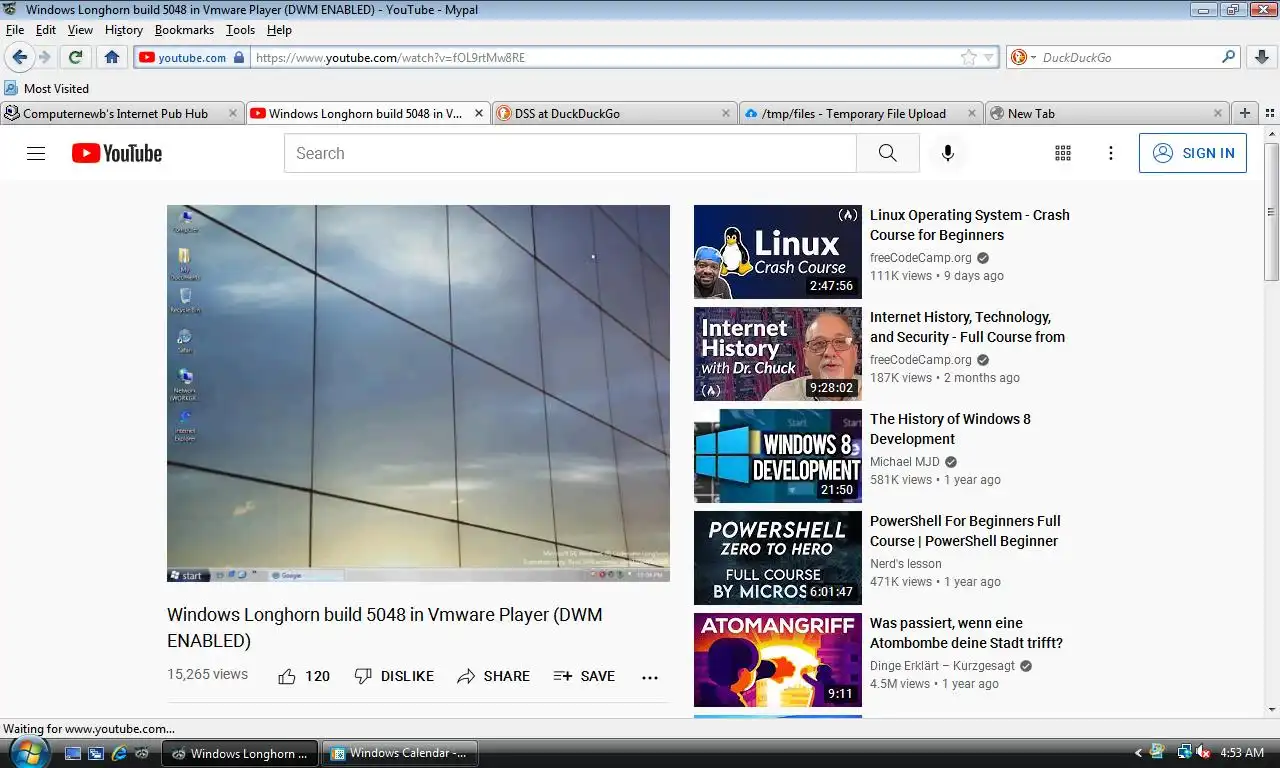Open the list-all-tabs grid button
This screenshot has height=768, width=1280.
tap(1270, 113)
